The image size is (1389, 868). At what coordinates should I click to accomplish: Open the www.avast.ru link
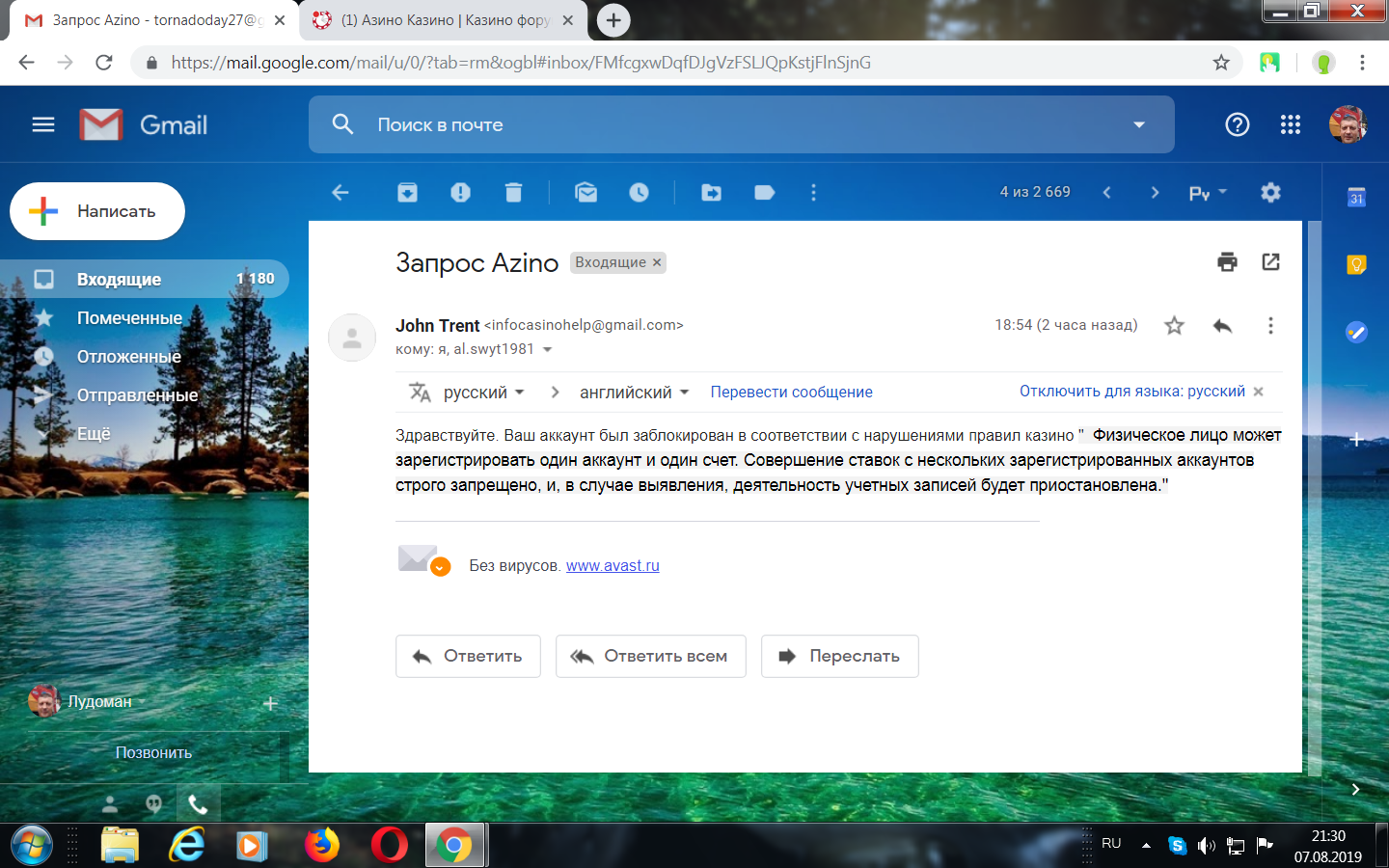(x=613, y=566)
